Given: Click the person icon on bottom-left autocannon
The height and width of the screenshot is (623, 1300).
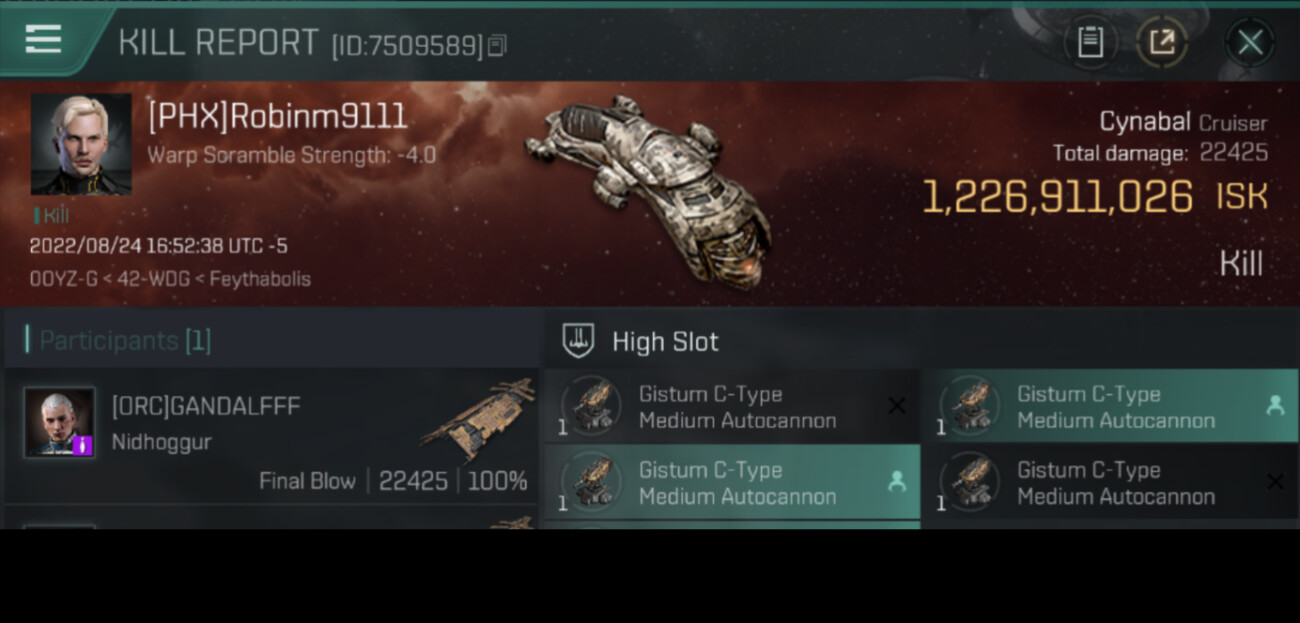Looking at the screenshot, I should (897, 481).
